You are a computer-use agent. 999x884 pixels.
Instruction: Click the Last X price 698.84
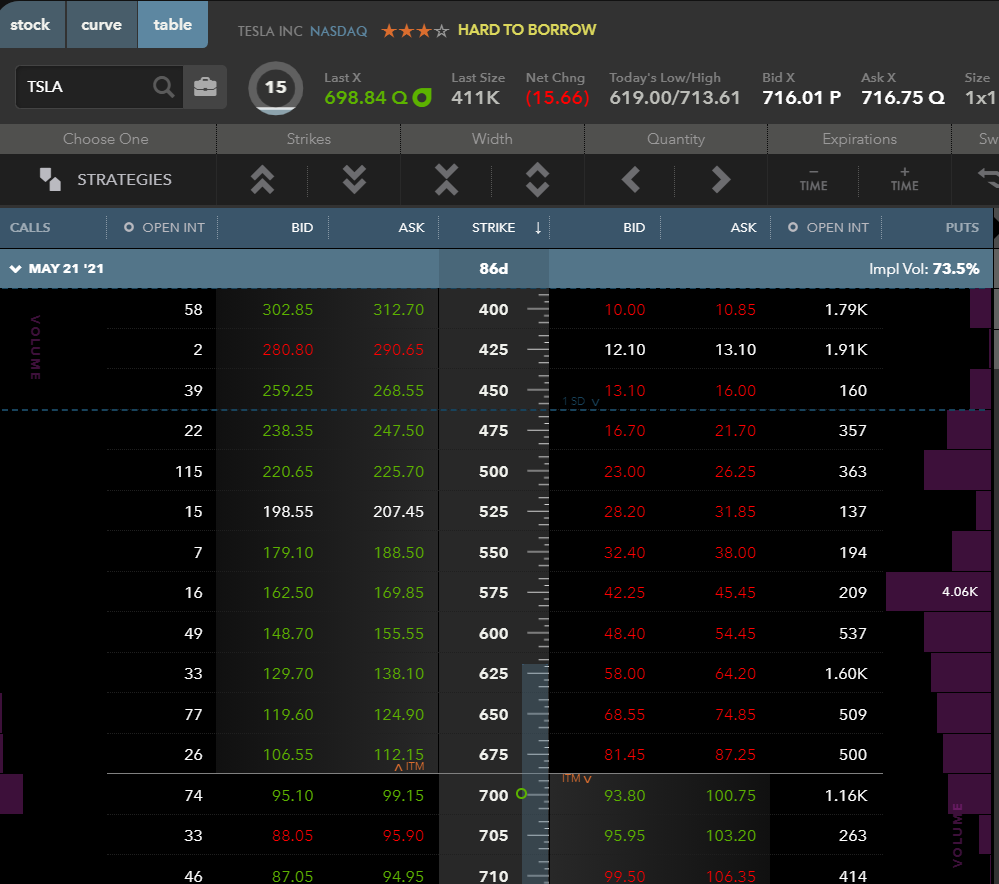click(356, 98)
